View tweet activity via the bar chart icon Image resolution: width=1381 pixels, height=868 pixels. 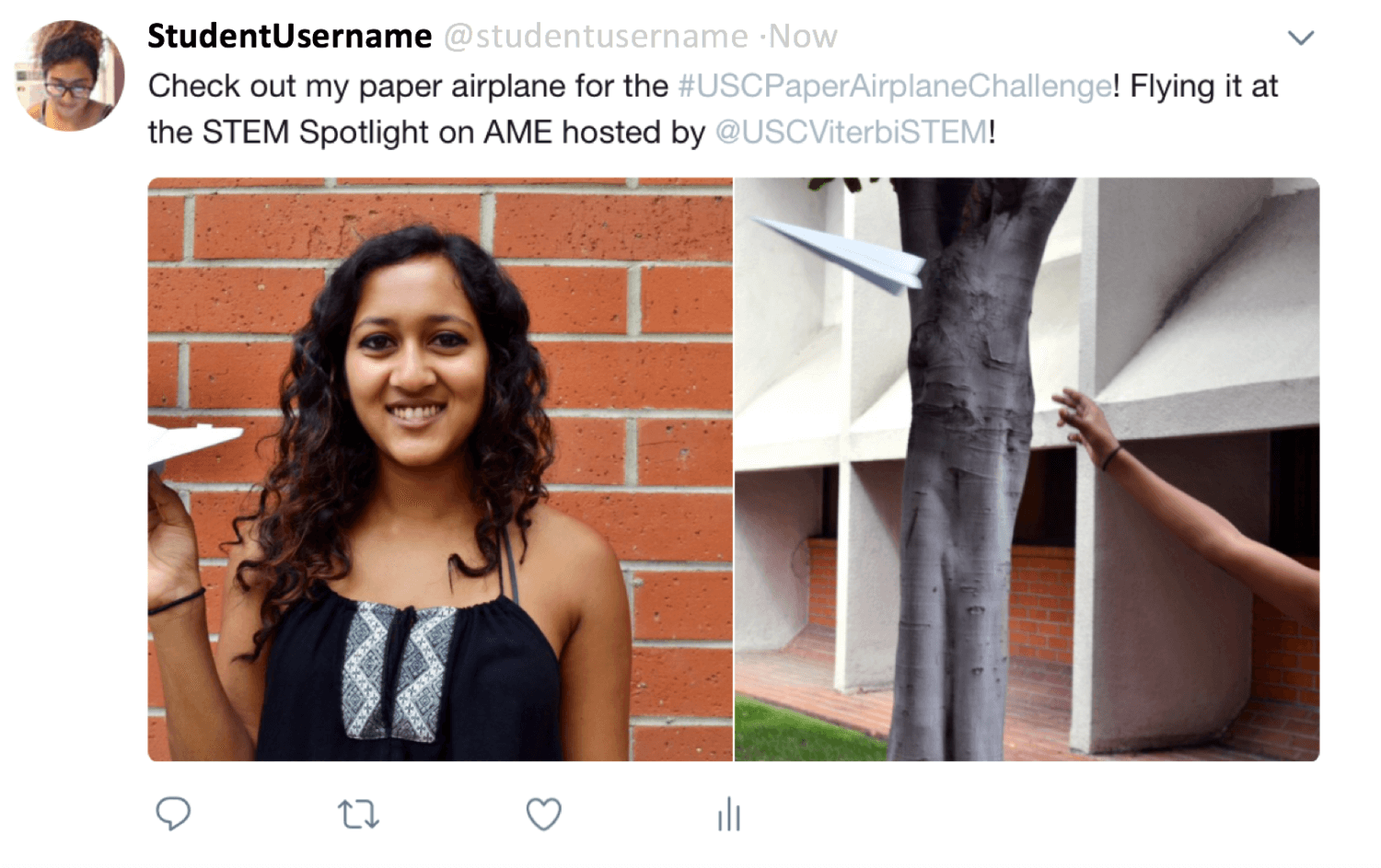(x=729, y=815)
